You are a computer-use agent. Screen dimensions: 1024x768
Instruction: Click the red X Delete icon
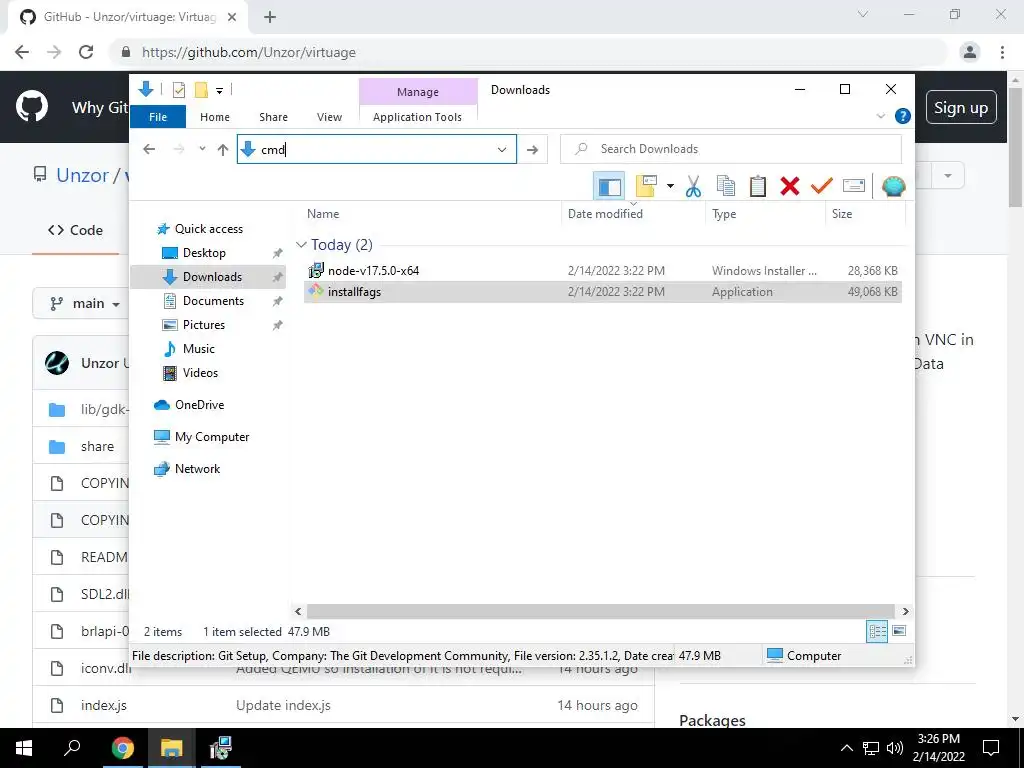pyautogui.click(x=790, y=187)
